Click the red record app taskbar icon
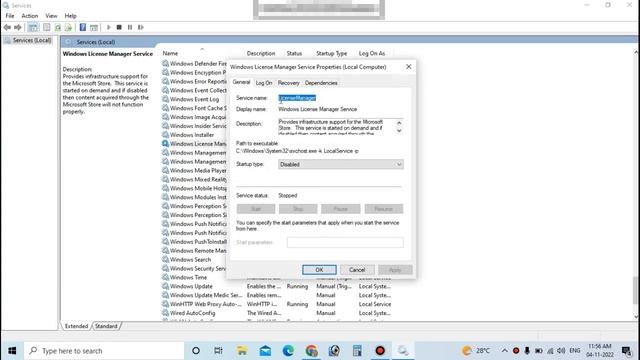Image resolution: width=640 pixels, height=360 pixels. pyautogui.click(x=380, y=351)
